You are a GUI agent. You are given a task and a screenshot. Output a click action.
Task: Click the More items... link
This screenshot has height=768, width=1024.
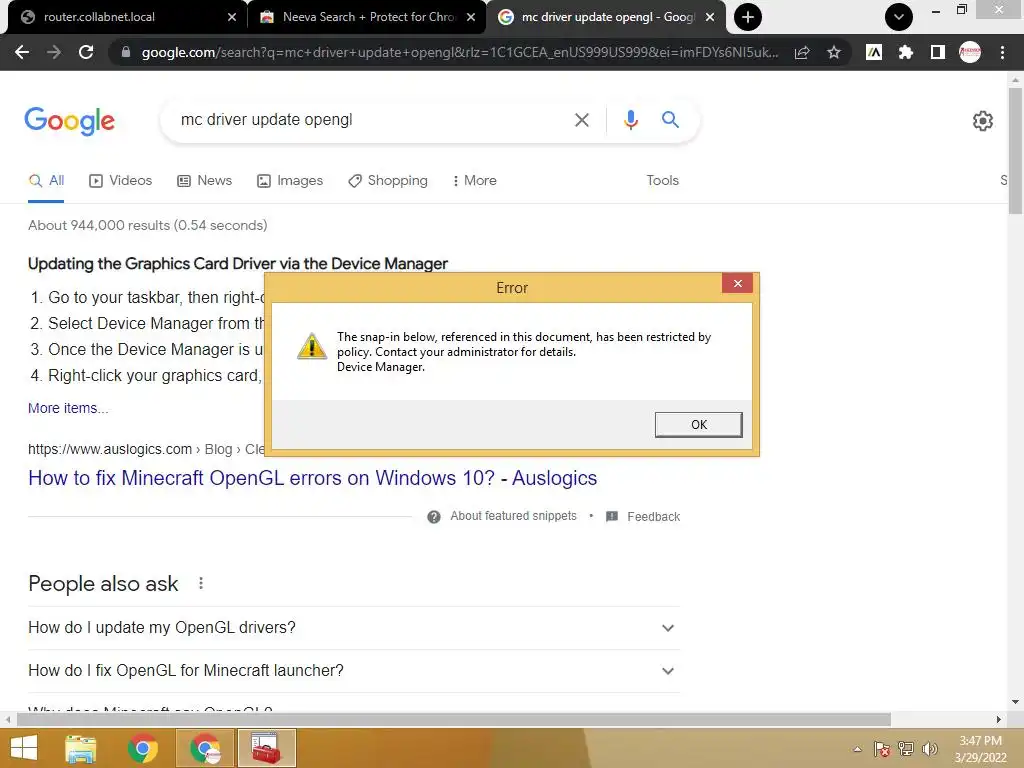(x=68, y=408)
